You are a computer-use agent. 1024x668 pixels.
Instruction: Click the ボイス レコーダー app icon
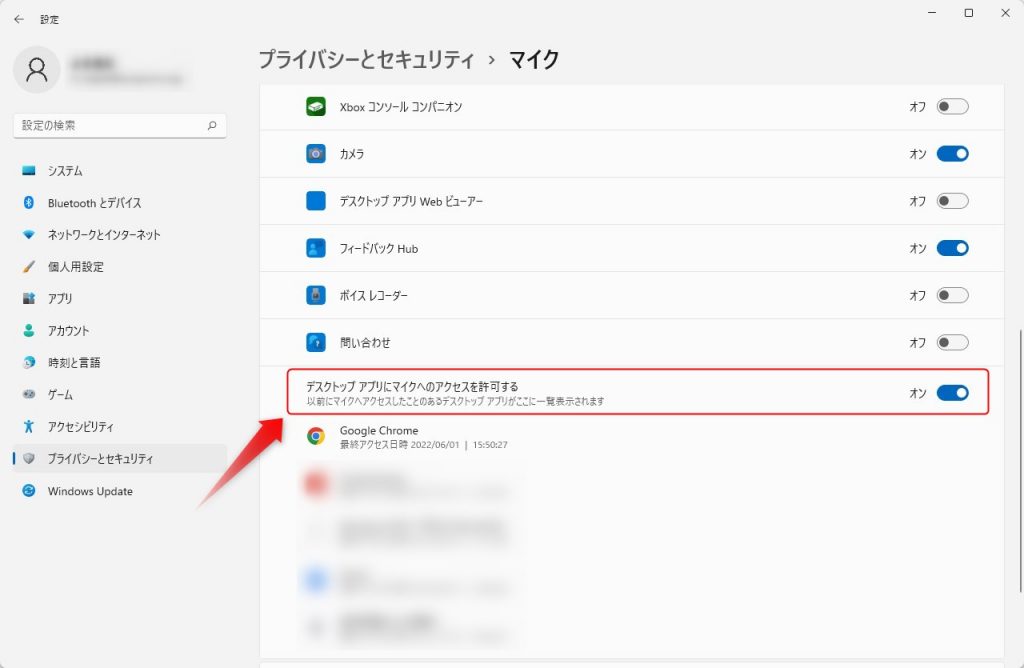click(316, 295)
